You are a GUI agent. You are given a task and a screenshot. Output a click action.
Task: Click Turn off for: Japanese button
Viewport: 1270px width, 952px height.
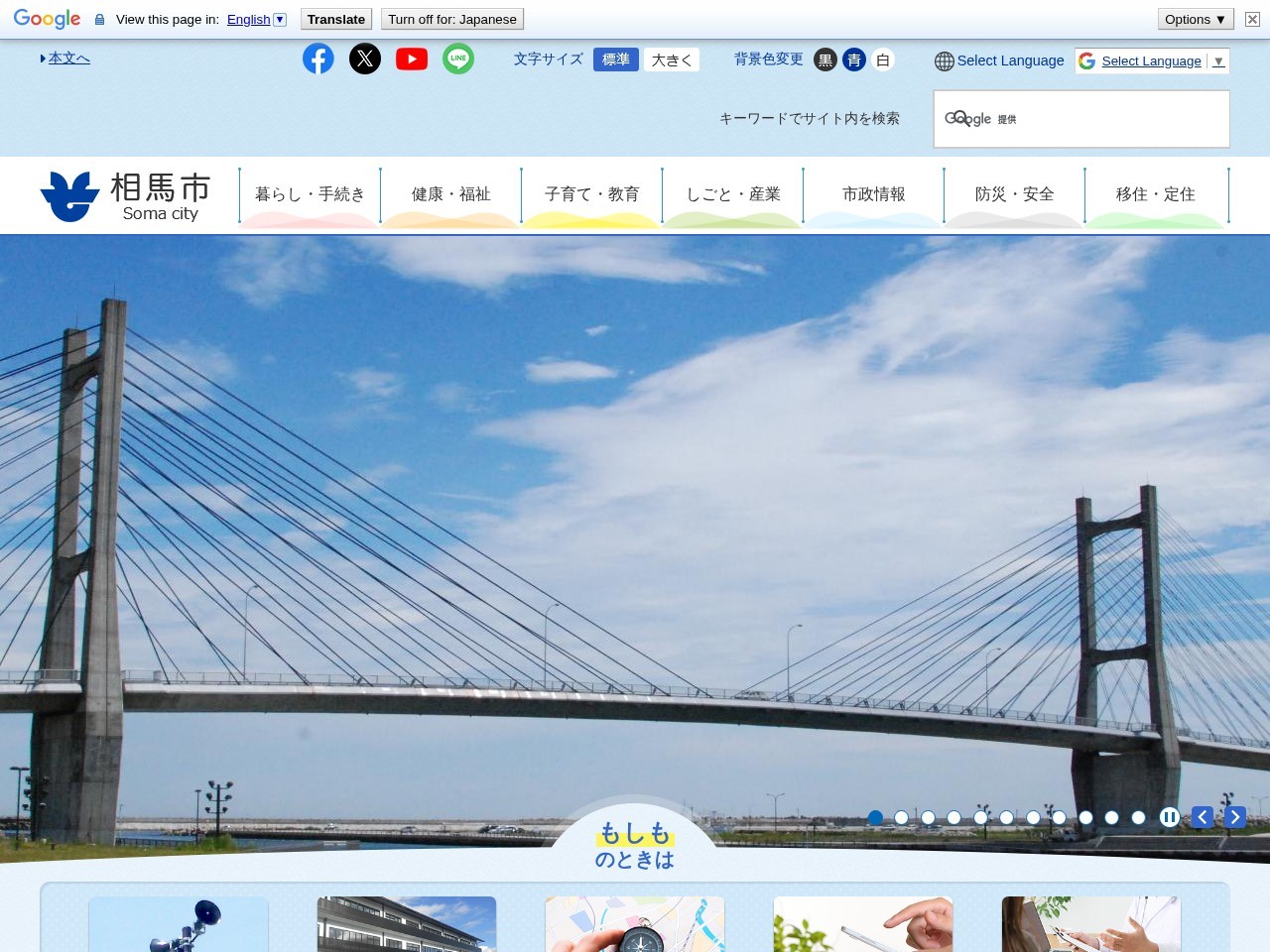452,19
